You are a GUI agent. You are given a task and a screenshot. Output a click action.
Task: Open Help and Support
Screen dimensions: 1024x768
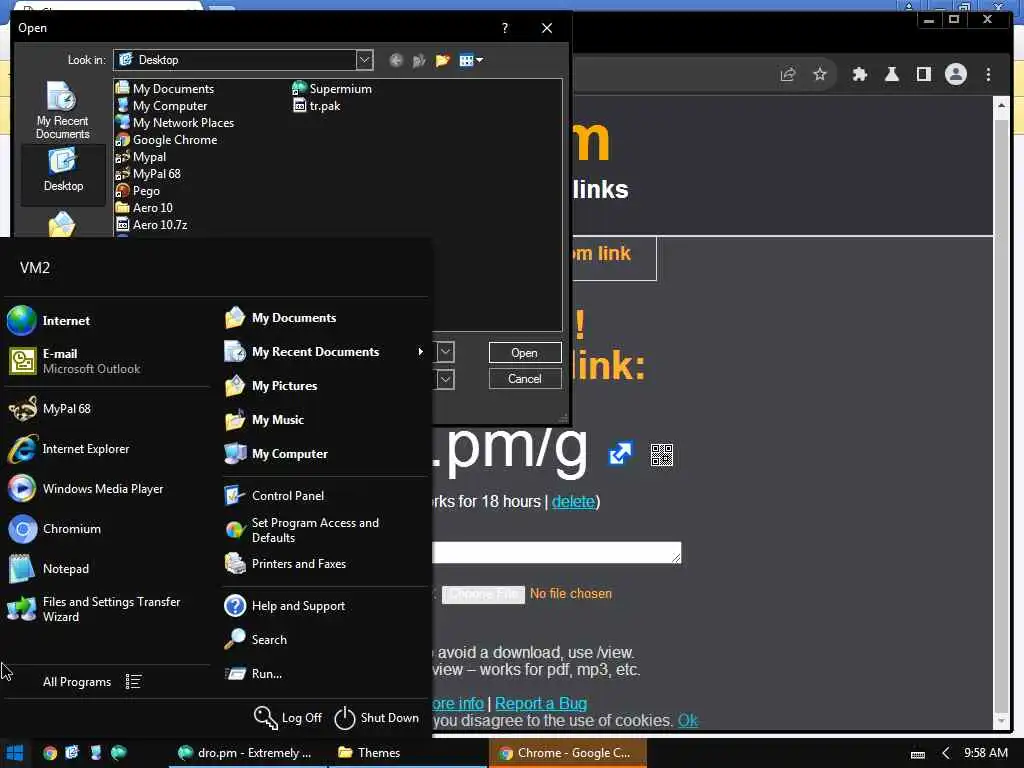285,606
